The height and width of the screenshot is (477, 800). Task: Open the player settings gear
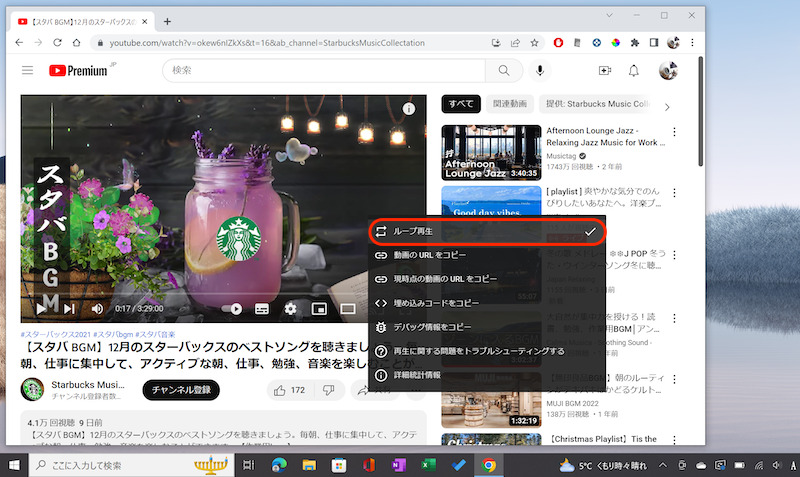point(290,309)
